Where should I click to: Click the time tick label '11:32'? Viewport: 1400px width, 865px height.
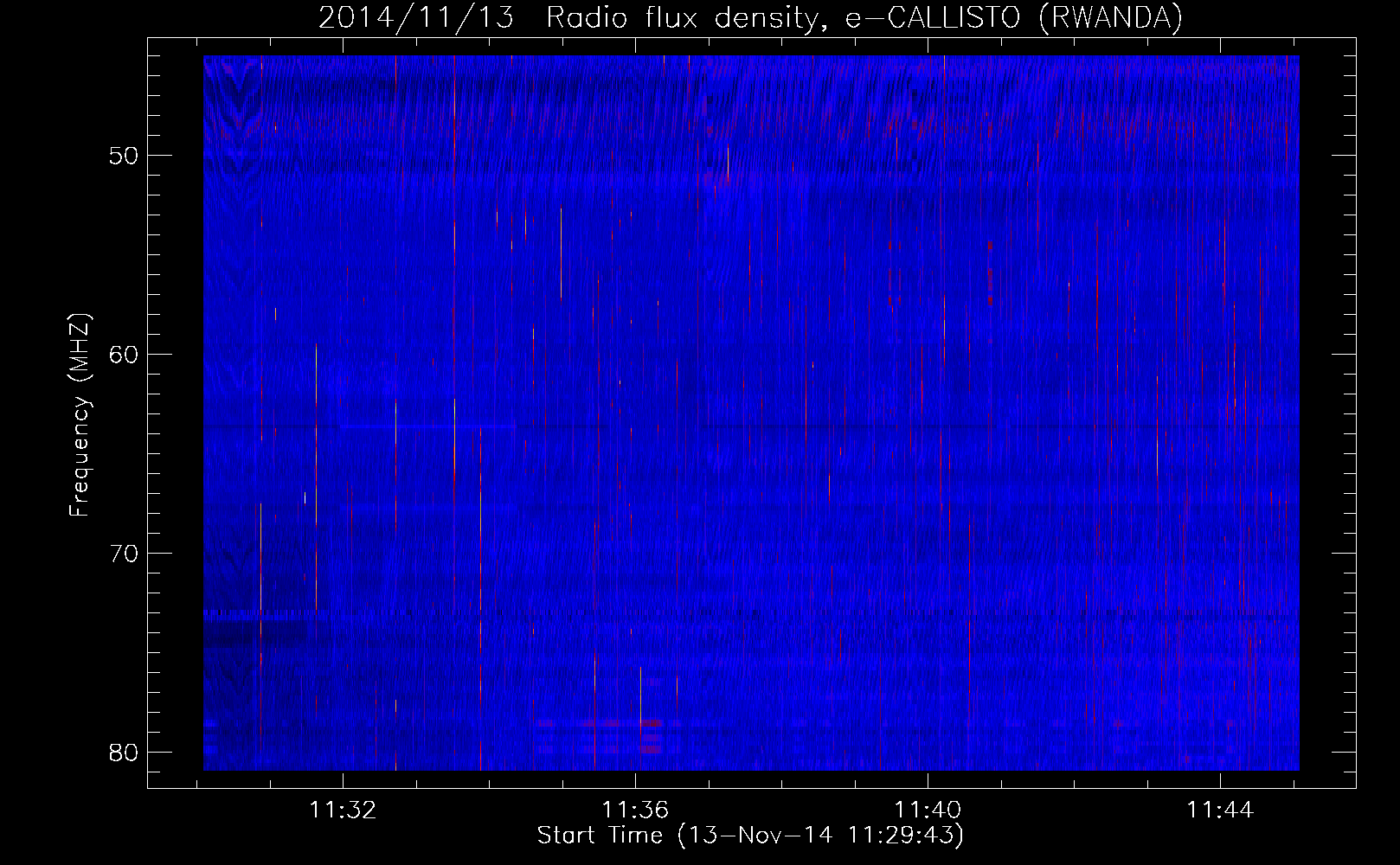[x=344, y=811]
